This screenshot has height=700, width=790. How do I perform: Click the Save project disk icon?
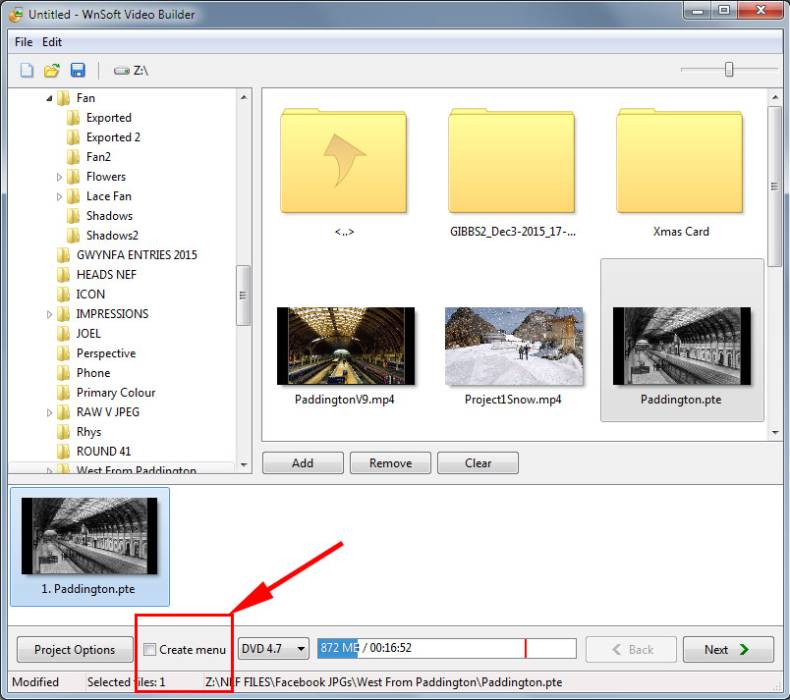click(77, 70)
